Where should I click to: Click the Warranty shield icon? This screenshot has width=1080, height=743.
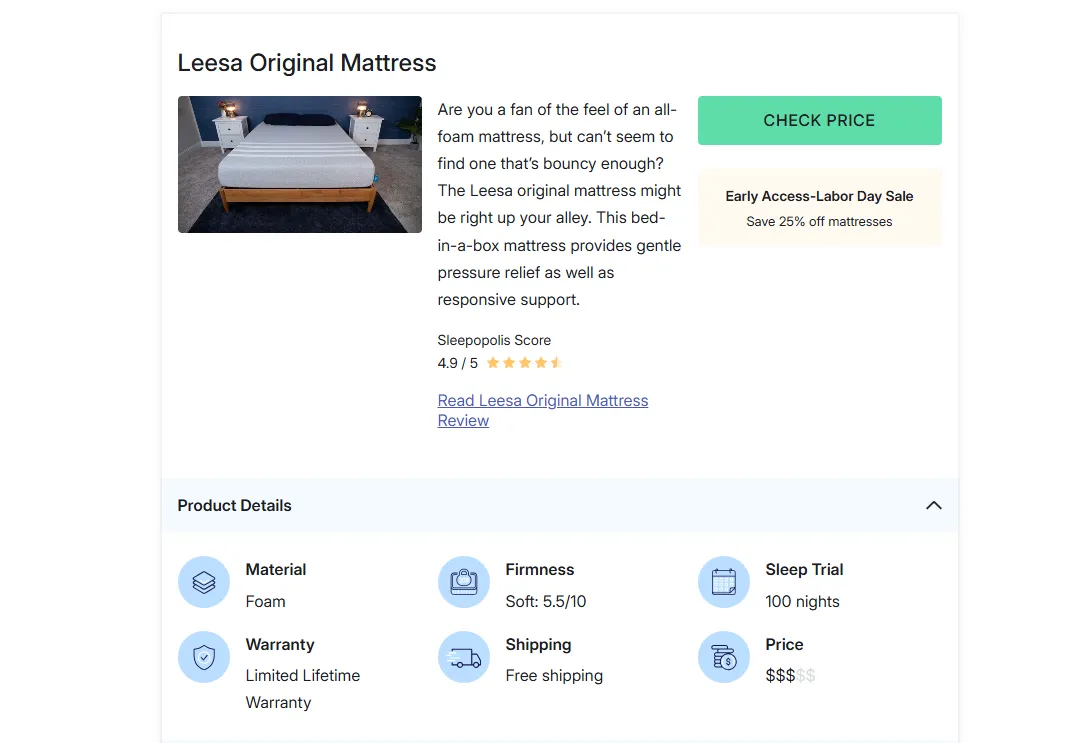coord(204,657)
